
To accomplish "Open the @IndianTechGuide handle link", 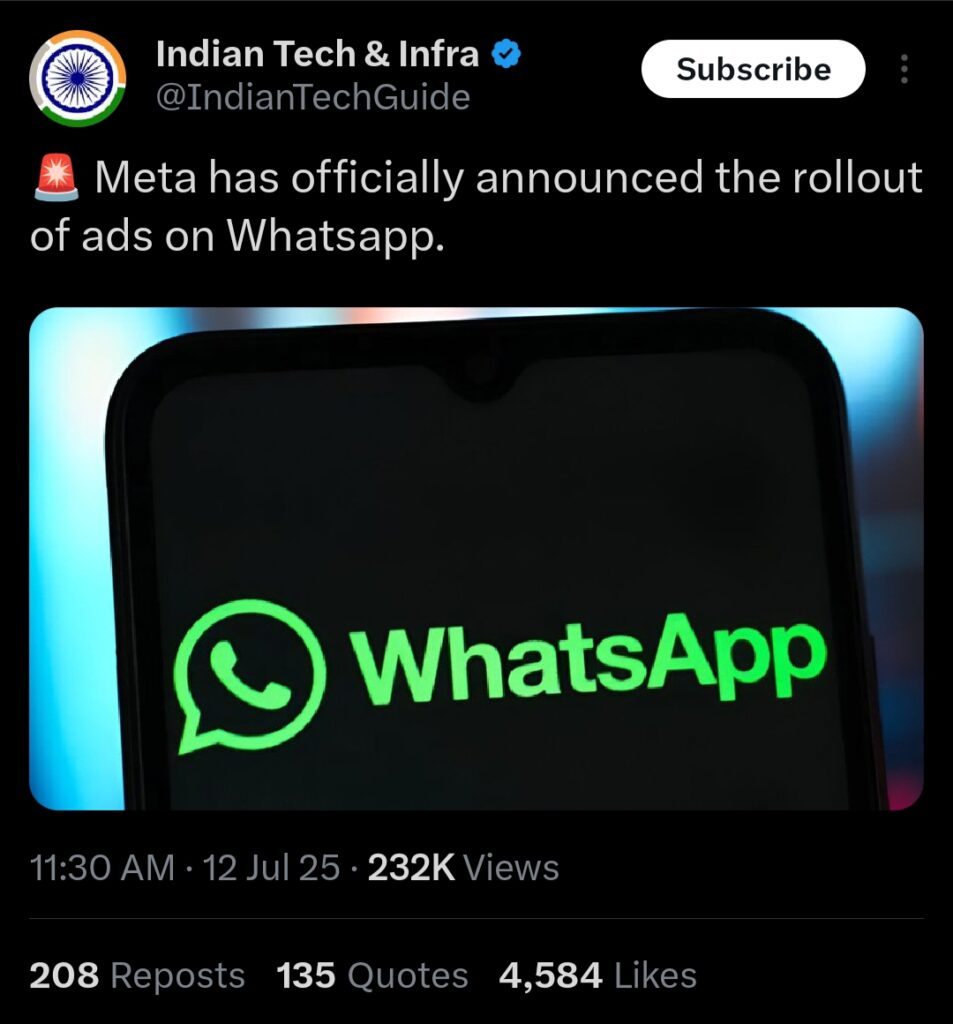I will 313,97.
